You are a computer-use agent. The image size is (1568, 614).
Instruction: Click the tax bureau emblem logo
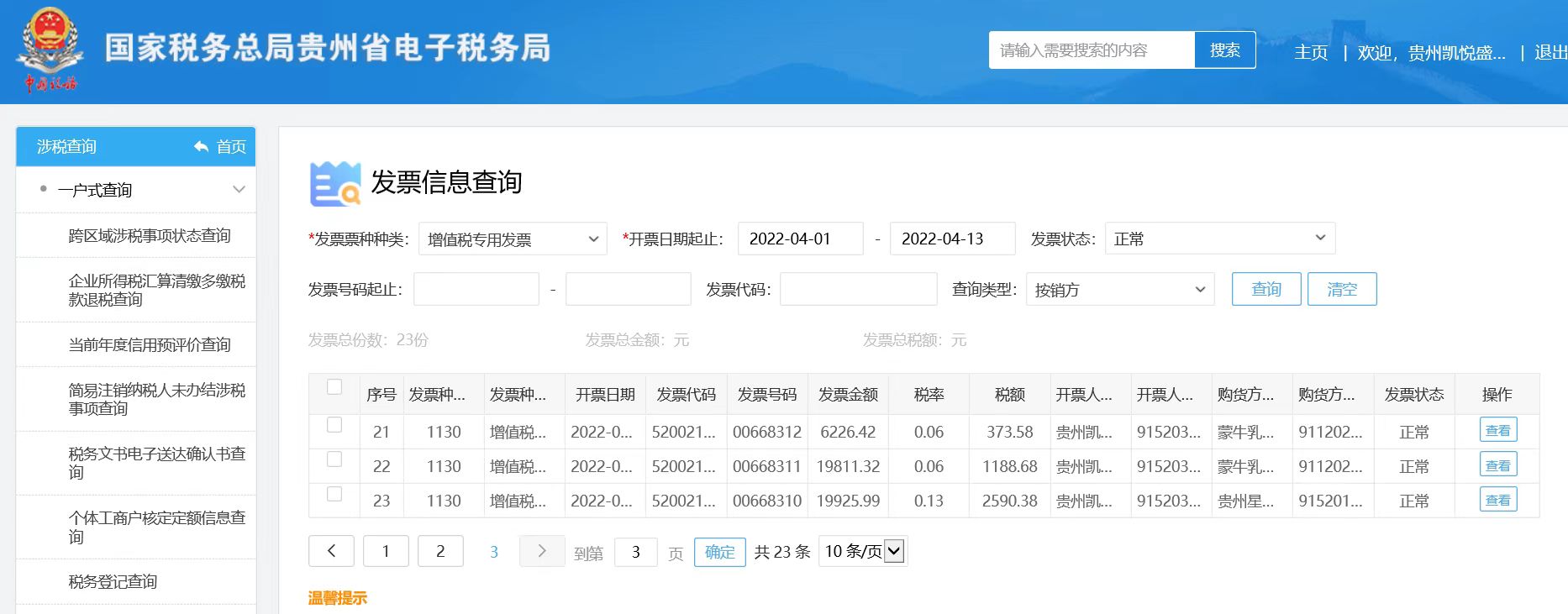click(x=50, y=49)
